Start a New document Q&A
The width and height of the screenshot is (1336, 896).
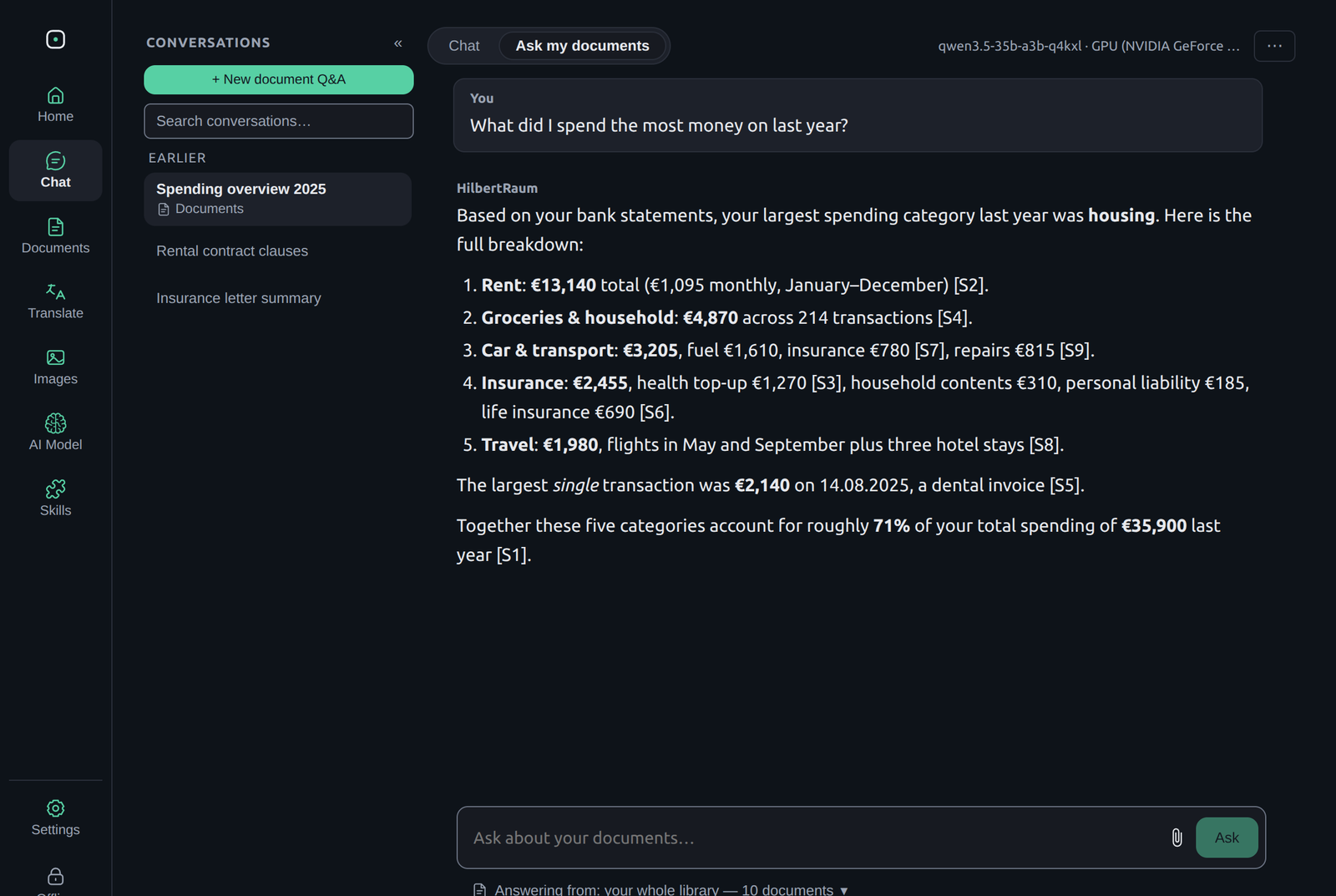pyautogui.click(x=279, y=79)
